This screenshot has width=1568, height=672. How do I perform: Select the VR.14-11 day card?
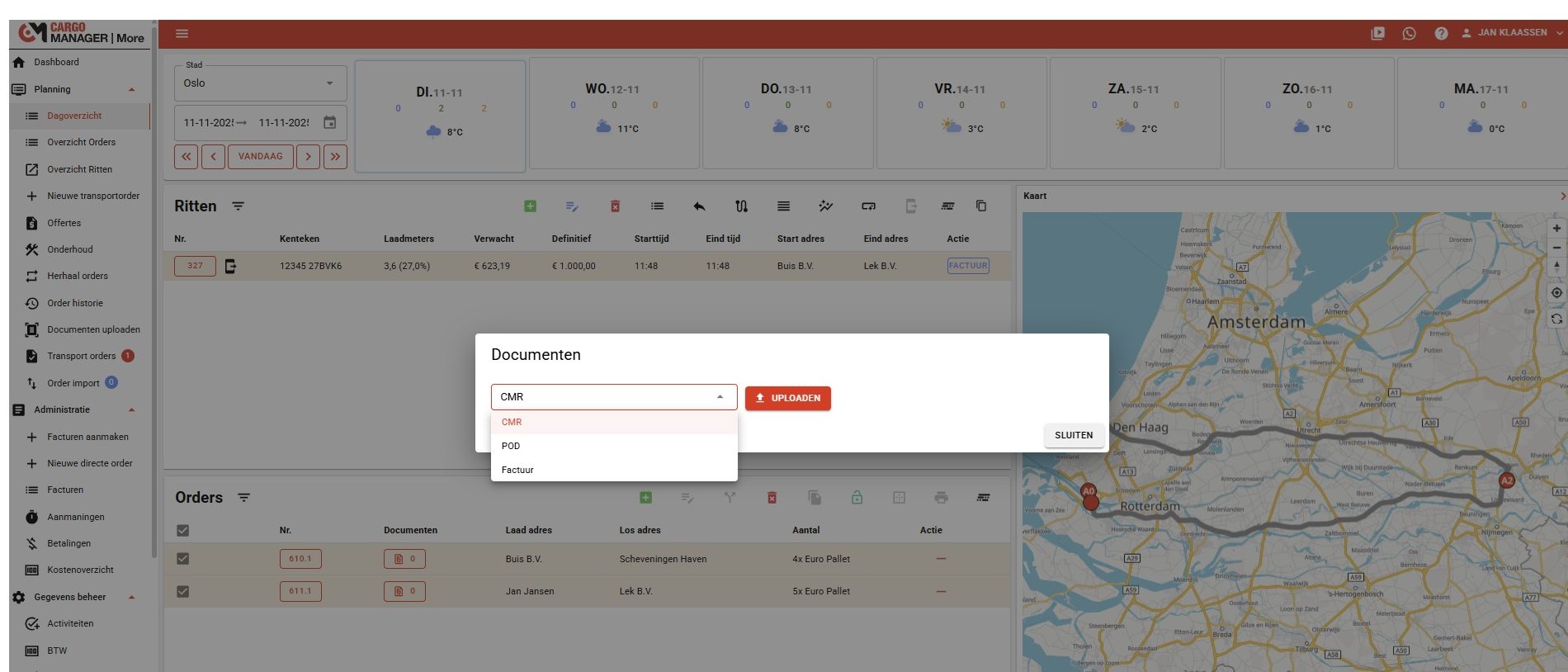tap(961, 113)
